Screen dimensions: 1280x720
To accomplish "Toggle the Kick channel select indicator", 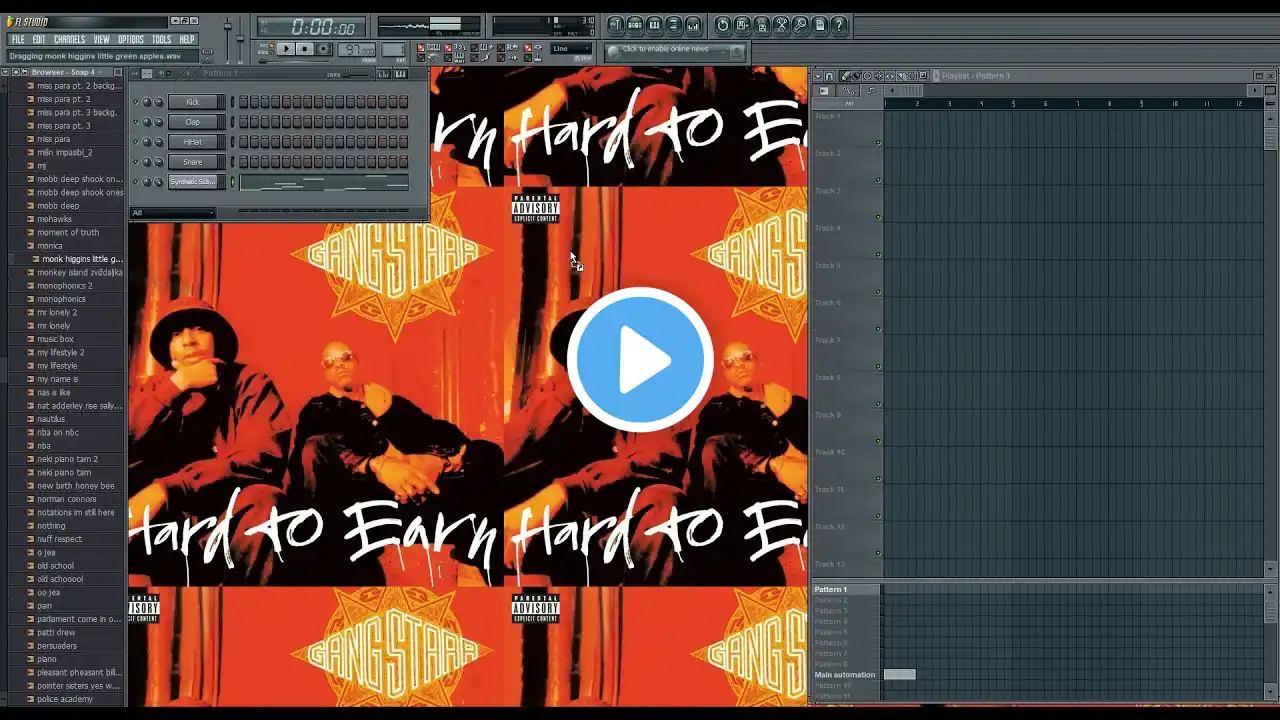I will tap(233, 102).
